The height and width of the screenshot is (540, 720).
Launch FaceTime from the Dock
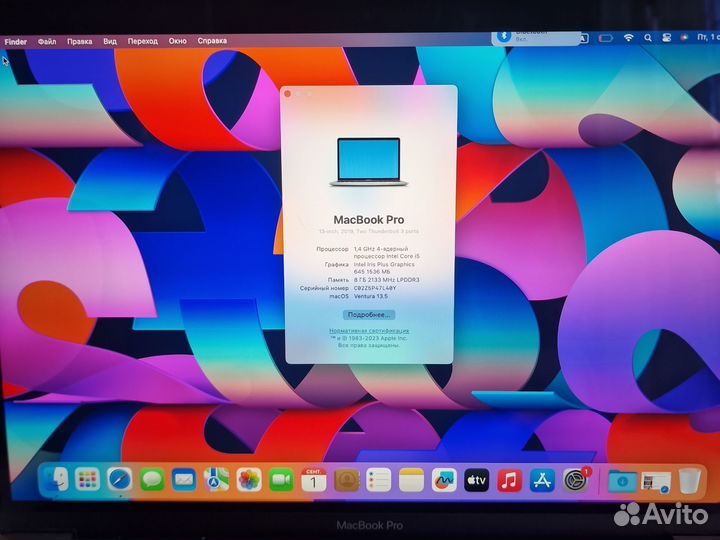(281, 480)
